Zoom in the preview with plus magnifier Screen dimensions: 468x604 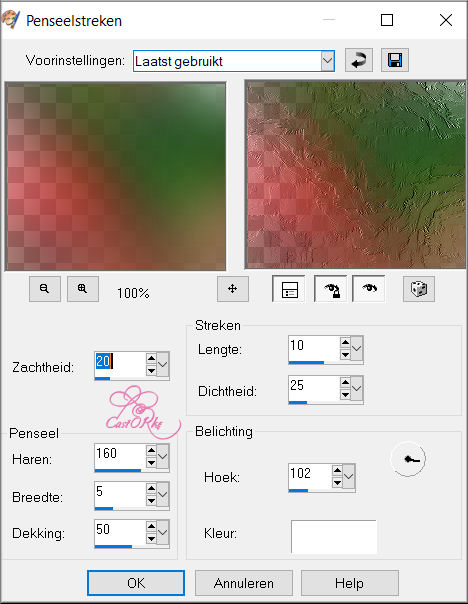coord(83,289)
